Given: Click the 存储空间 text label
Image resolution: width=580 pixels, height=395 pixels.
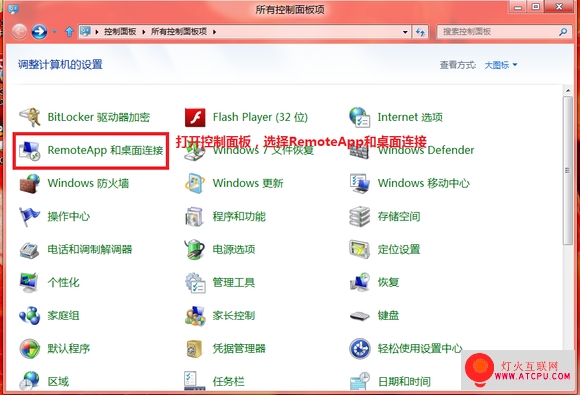Looking at the screenshot, I should click(399, 216).
